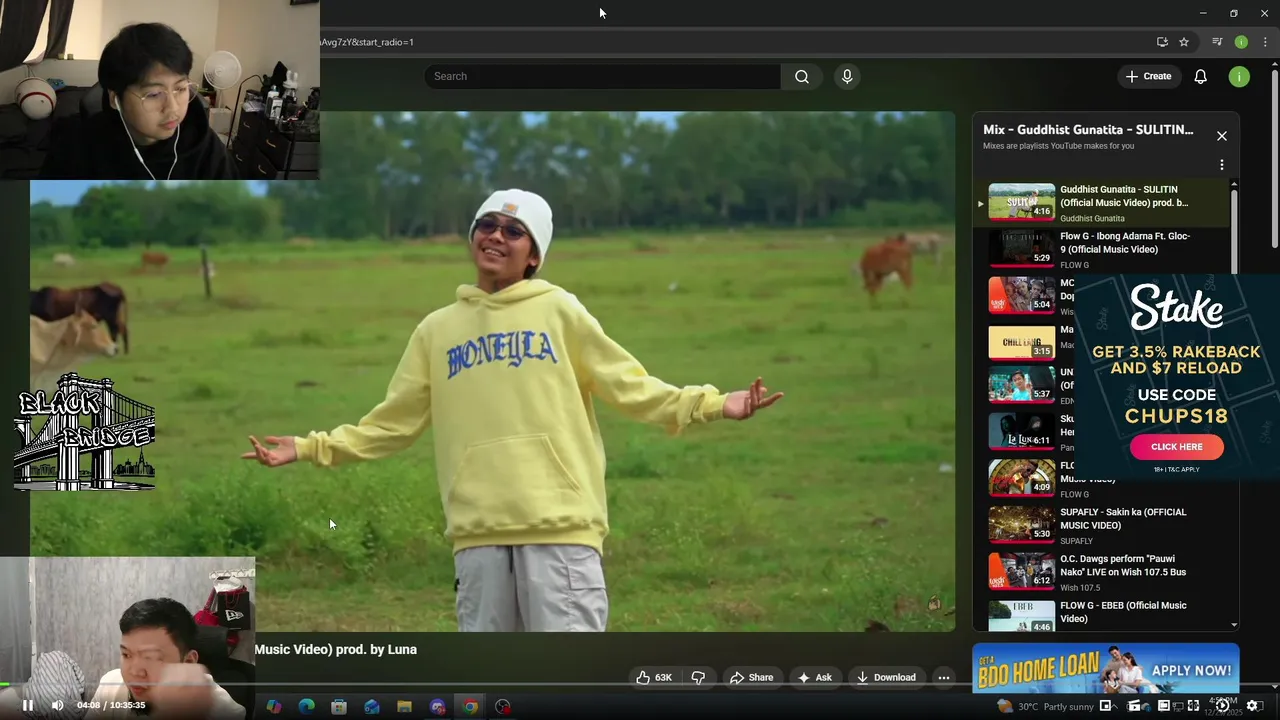
Task: Dislike the video with thumbs-down
Action: click(698, 677)
